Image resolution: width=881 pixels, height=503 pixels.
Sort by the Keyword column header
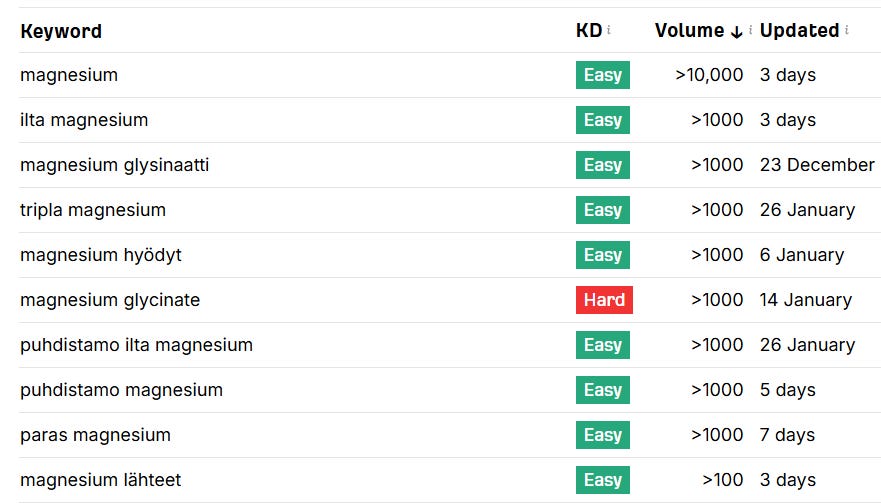pyautogui.click(x=61, y=31)
